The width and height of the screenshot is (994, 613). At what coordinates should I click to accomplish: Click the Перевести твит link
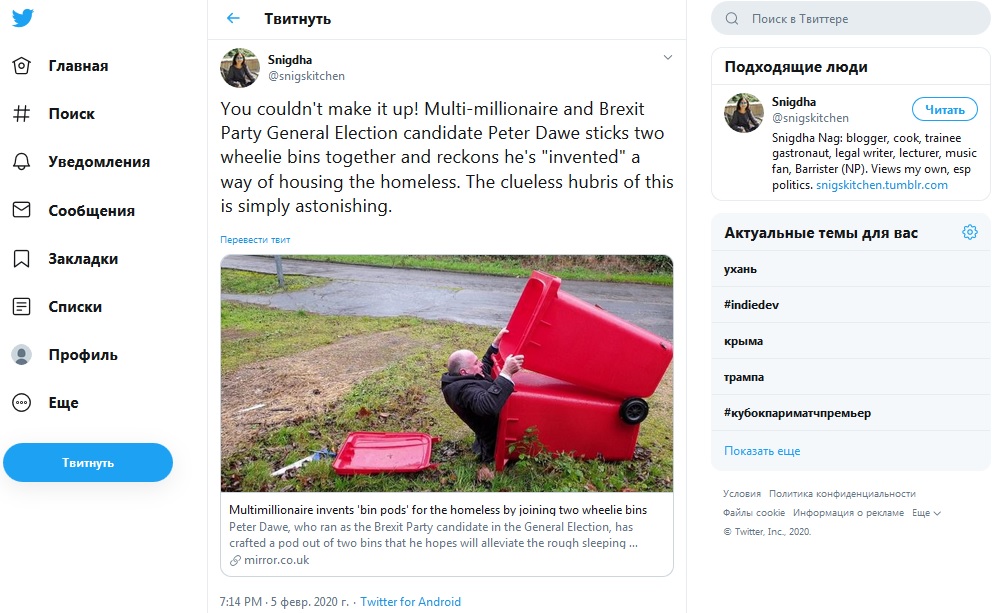coord(255,240)
